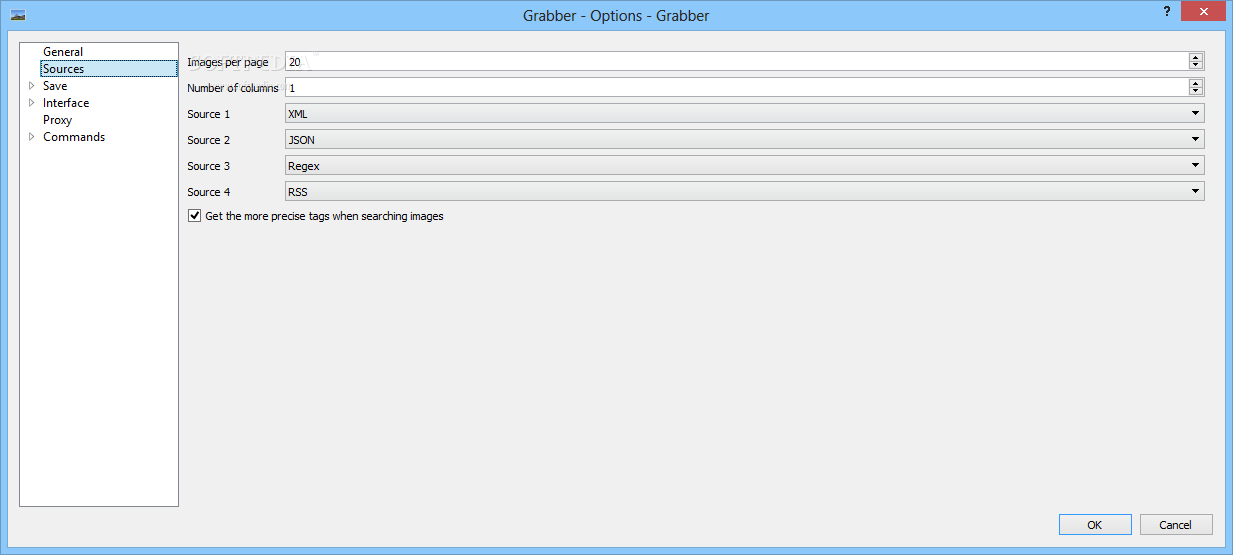This screenshot has height=555, width=1233.
Task: Expand the Save tree node arrow
Action: 32,86
